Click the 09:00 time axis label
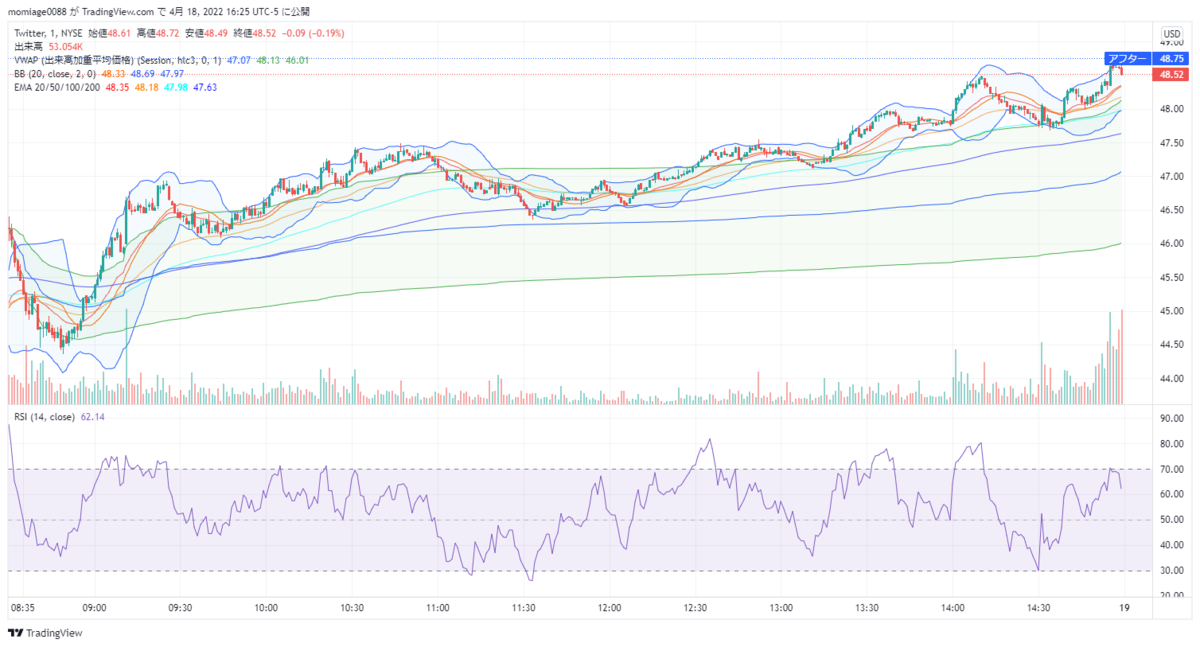 point(94,607)
